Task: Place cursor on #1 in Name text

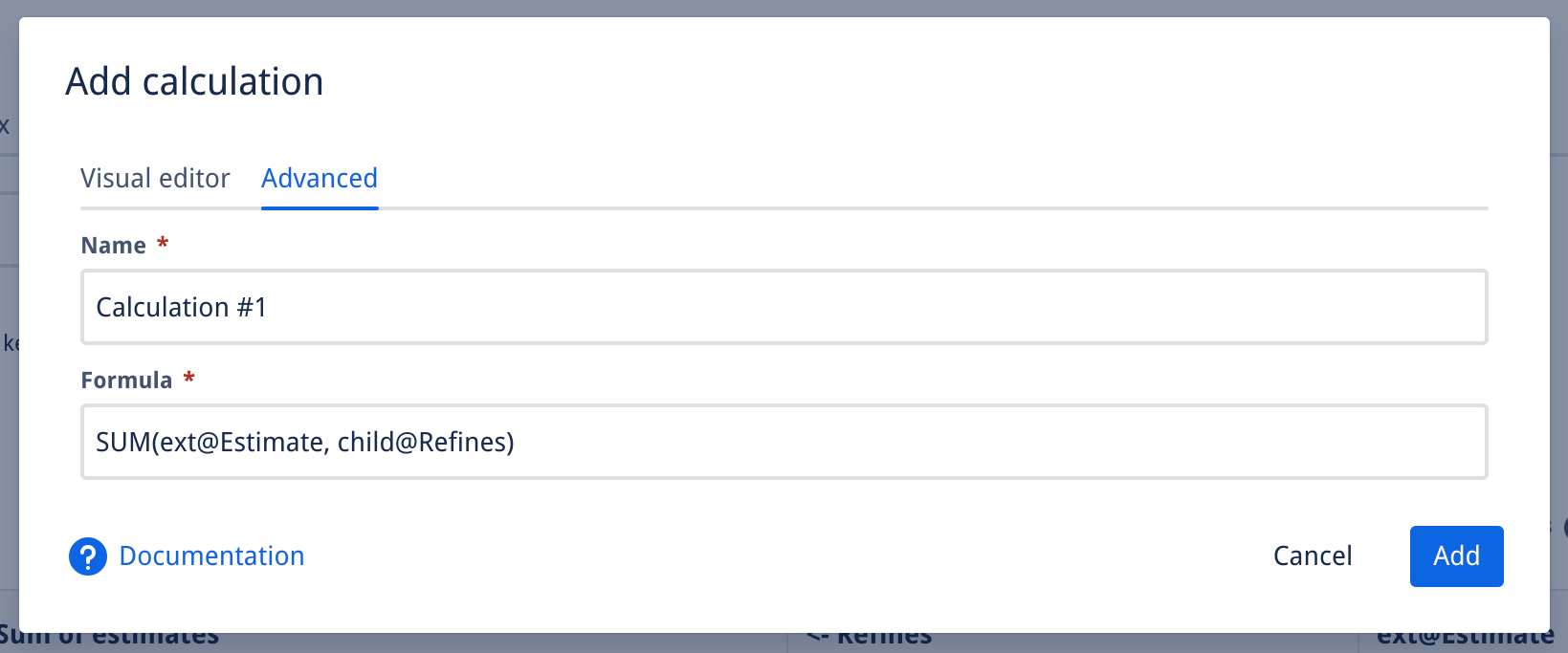Action: 252,308
